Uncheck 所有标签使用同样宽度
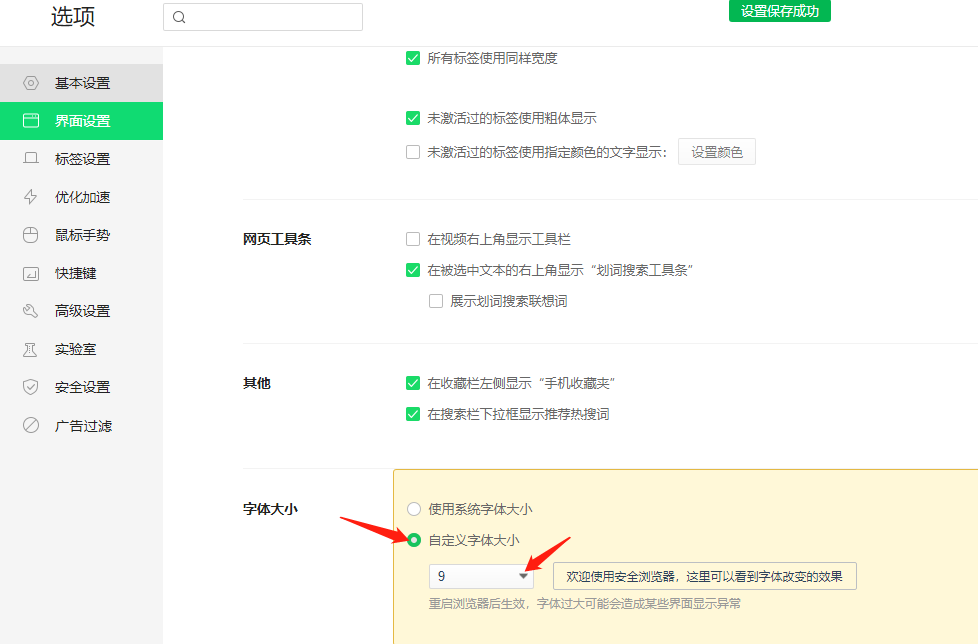Screen dimensions: 978x644 point(413,58)
